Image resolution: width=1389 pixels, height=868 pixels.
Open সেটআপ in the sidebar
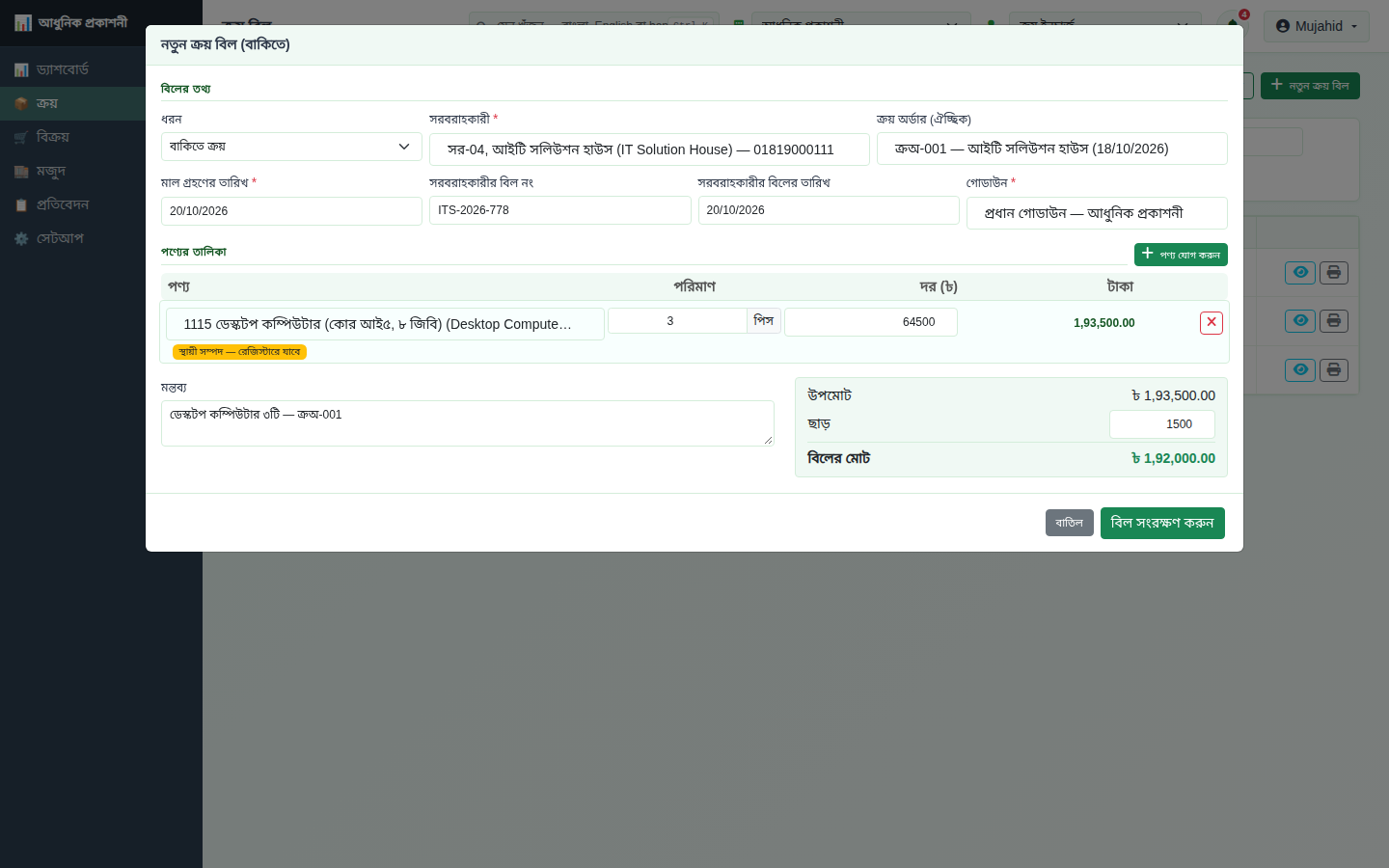pyautogui.click(x=101, y=238)
